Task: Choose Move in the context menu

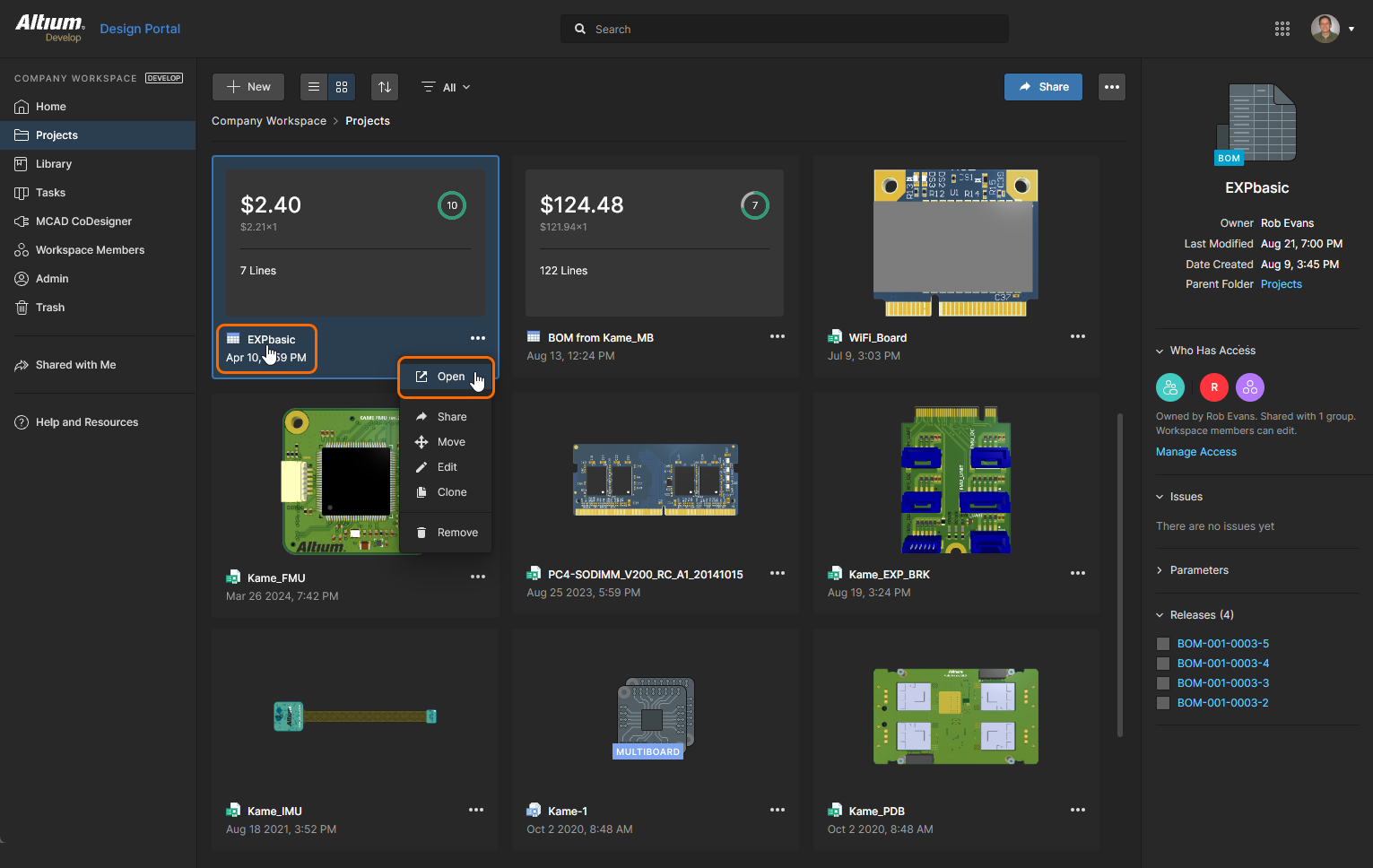Action: 446,442
